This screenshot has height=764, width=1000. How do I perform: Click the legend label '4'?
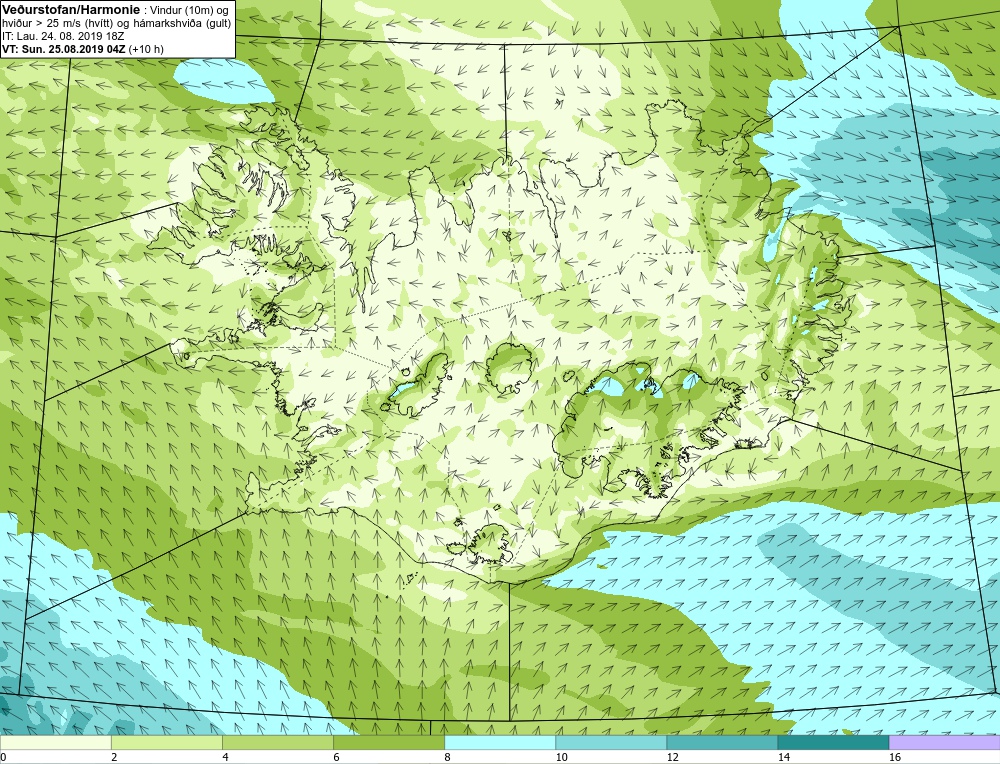pos(225,757)
